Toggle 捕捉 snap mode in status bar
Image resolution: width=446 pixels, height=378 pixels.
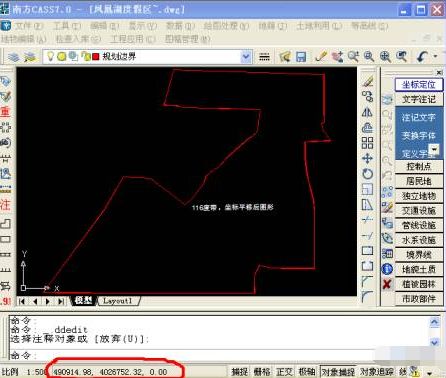pyautogui.click(x=240, y=371)
